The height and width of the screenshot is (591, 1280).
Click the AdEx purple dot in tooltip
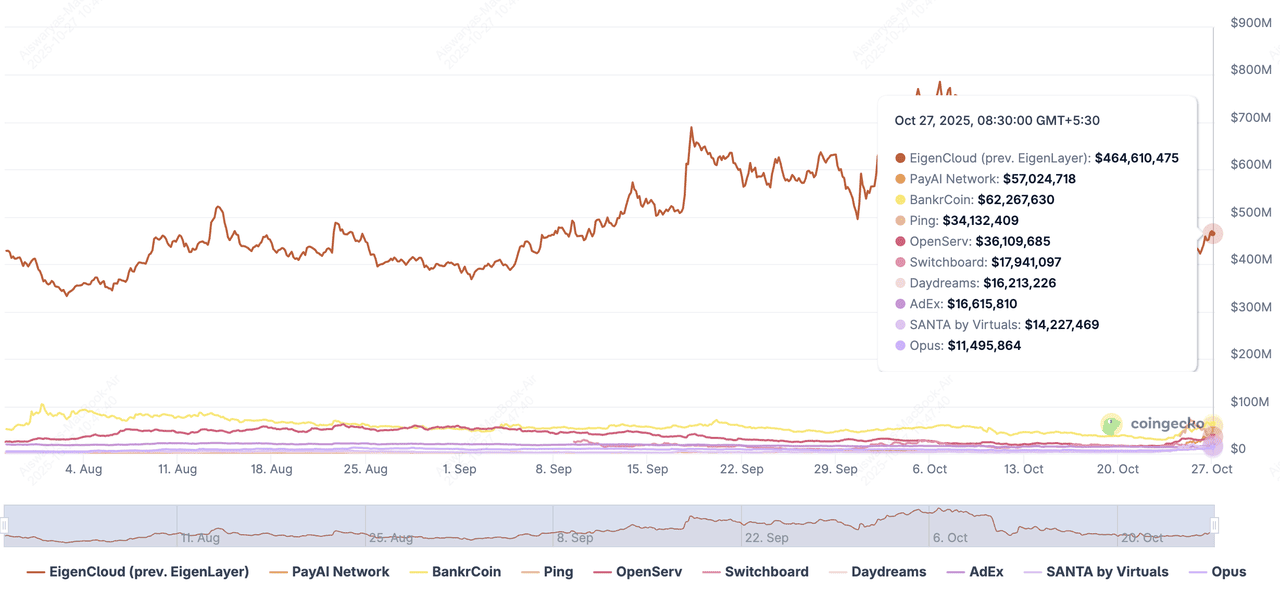click(900, 304)
